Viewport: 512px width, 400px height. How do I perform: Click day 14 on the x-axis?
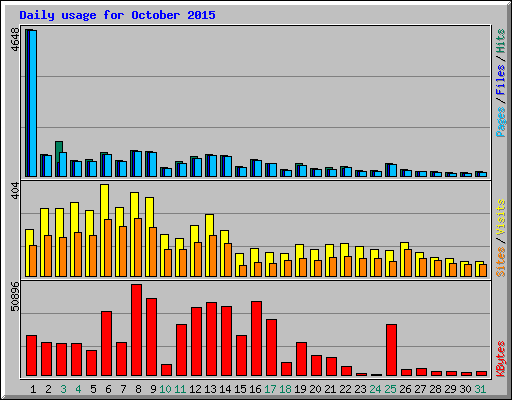point(225,389)
